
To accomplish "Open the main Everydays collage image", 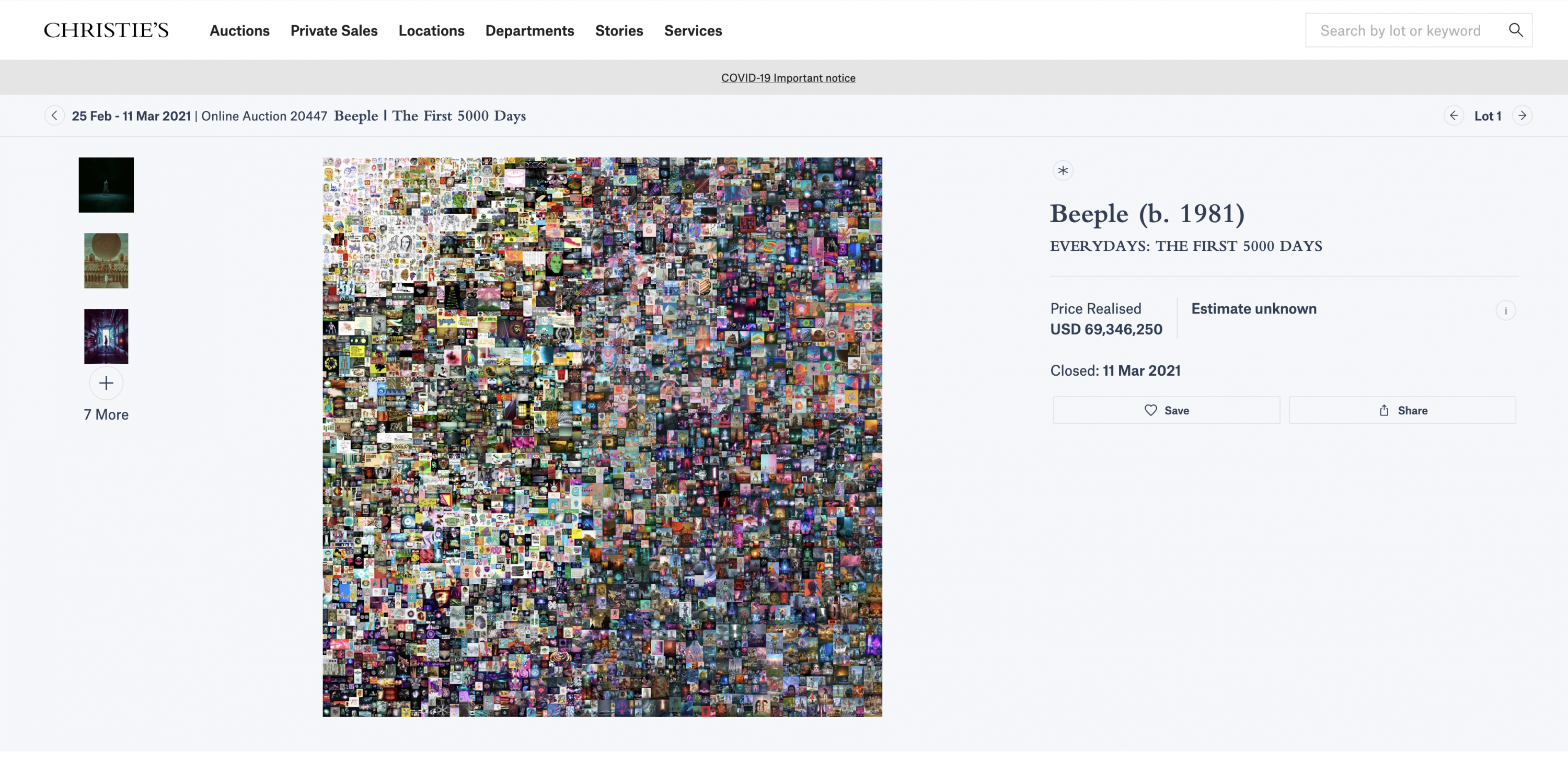I will click(602, 437).
